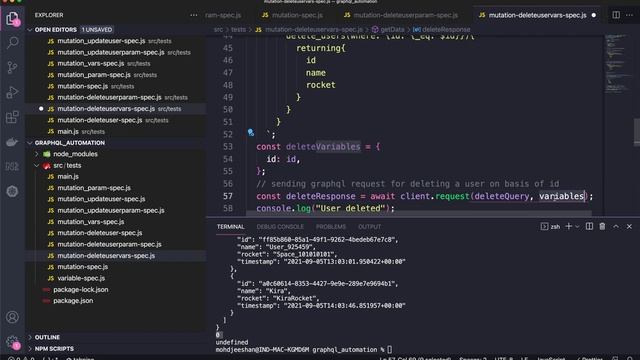Open editor more actions ellipsis
640x360 pixels.
[x=629, y=15]
